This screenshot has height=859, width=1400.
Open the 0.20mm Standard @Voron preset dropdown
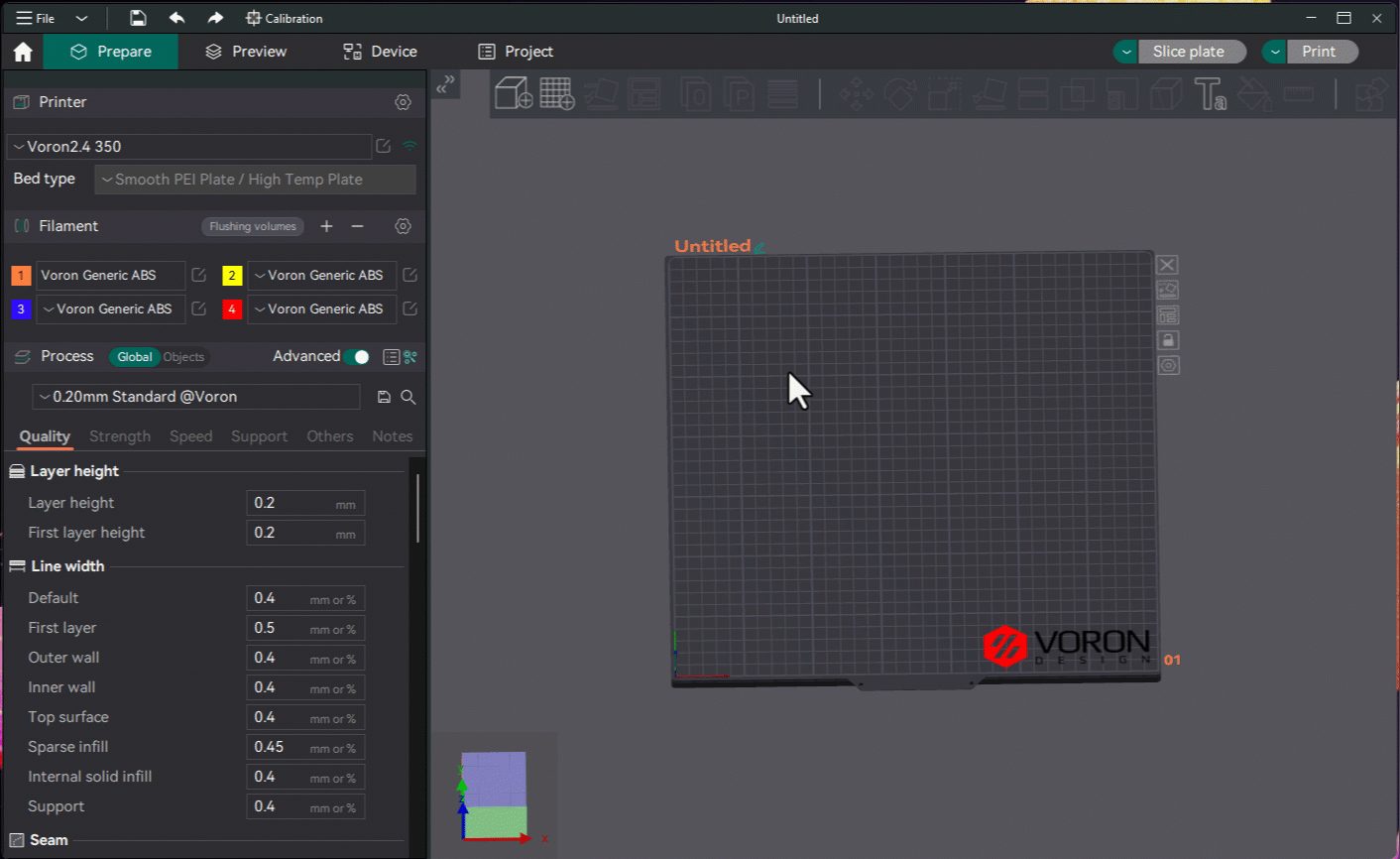(195, 397)
